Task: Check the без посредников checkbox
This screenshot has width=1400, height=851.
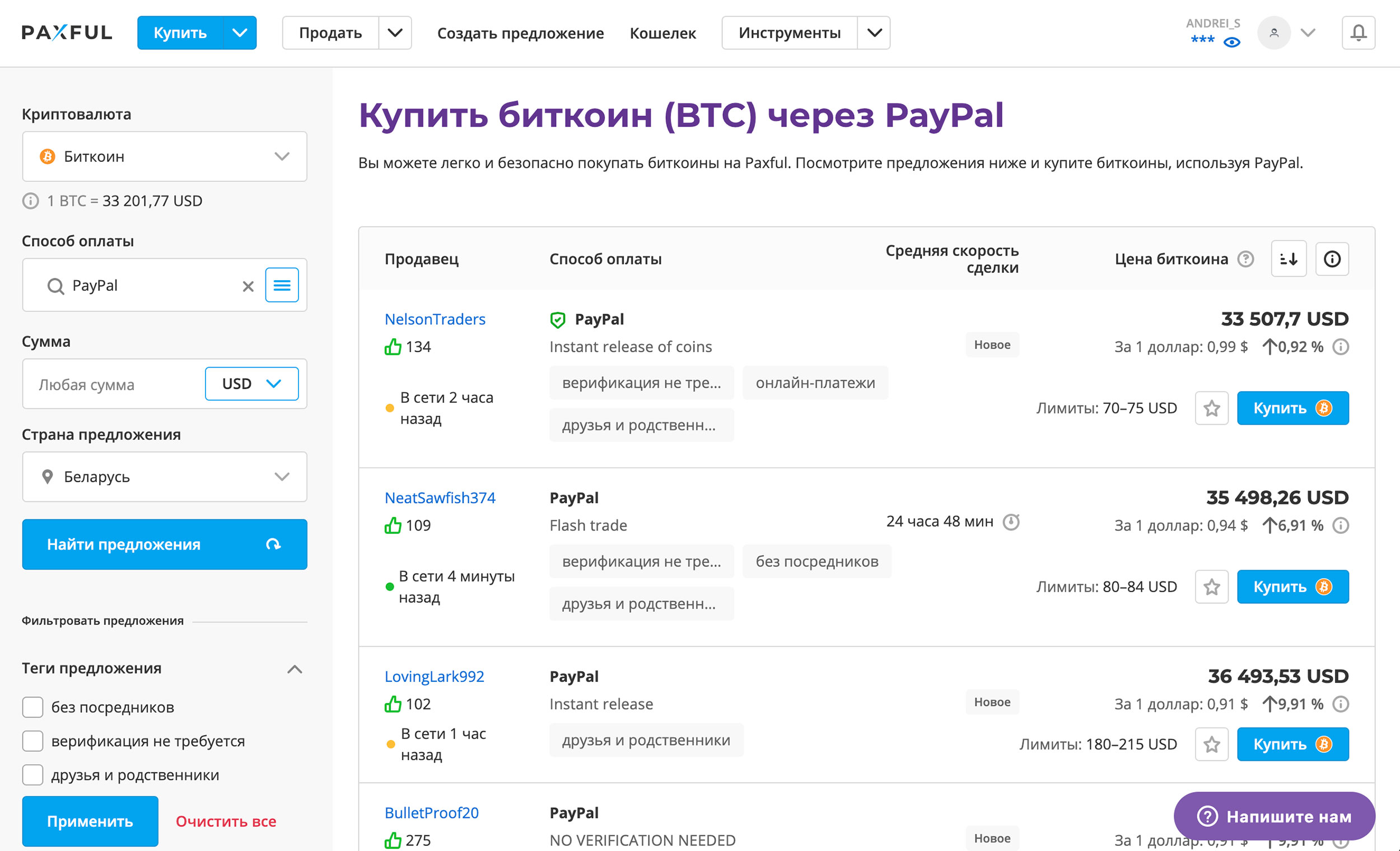Action: [32, 706]
